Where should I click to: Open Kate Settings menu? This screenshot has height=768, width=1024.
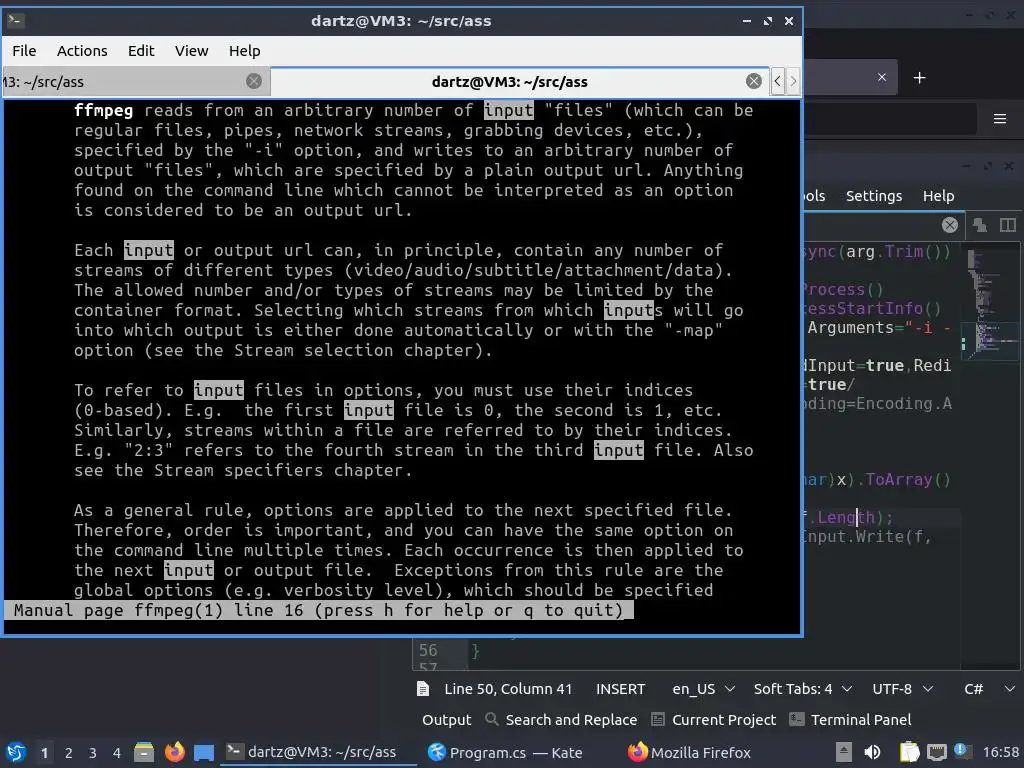(873, 196)
